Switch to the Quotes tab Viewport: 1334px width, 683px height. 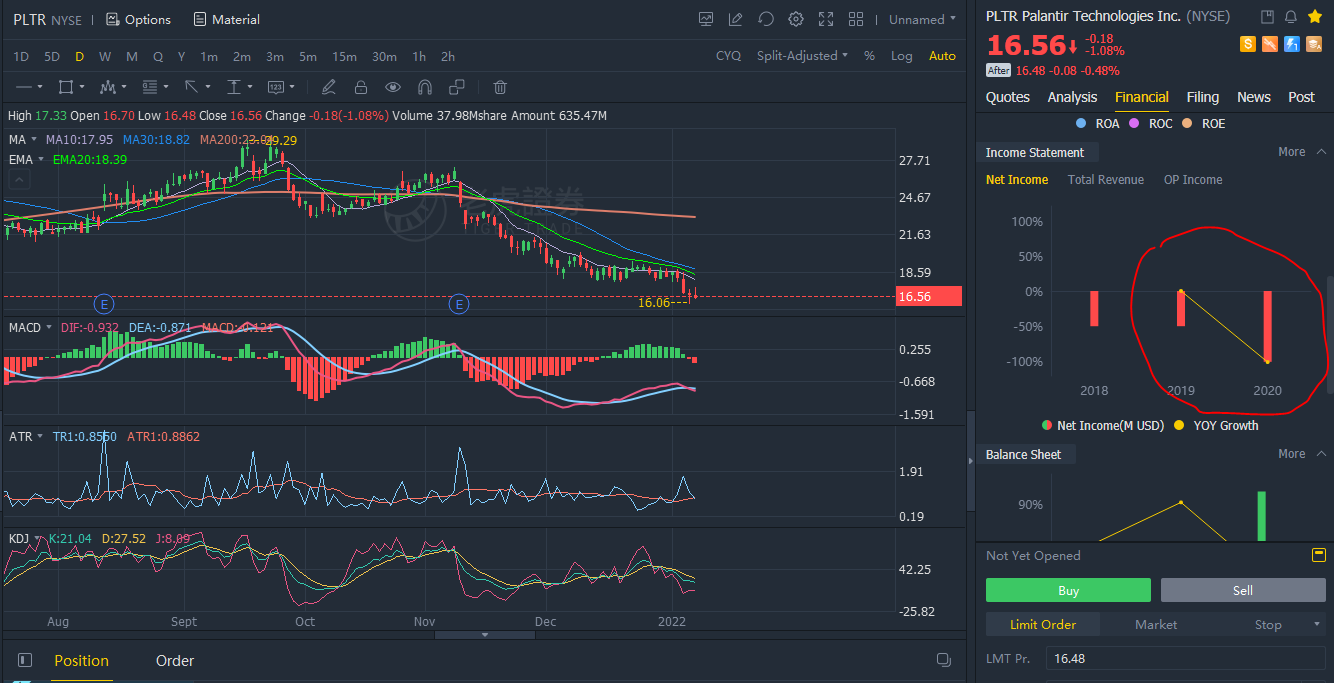click(1008, 97)
